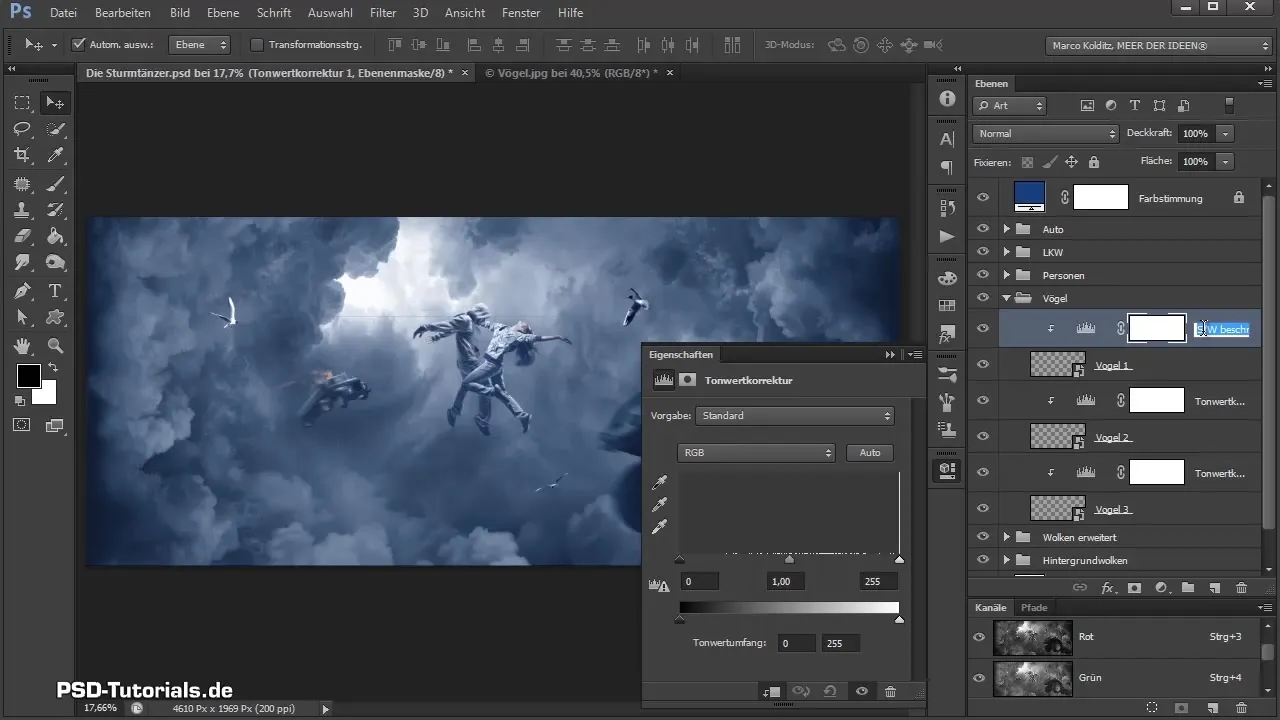Select the Eyedropper tool in toolbox
Image resolution: width=1280 pixels, height=720 pixels.
pyautogui.click(x=55, y=155)
